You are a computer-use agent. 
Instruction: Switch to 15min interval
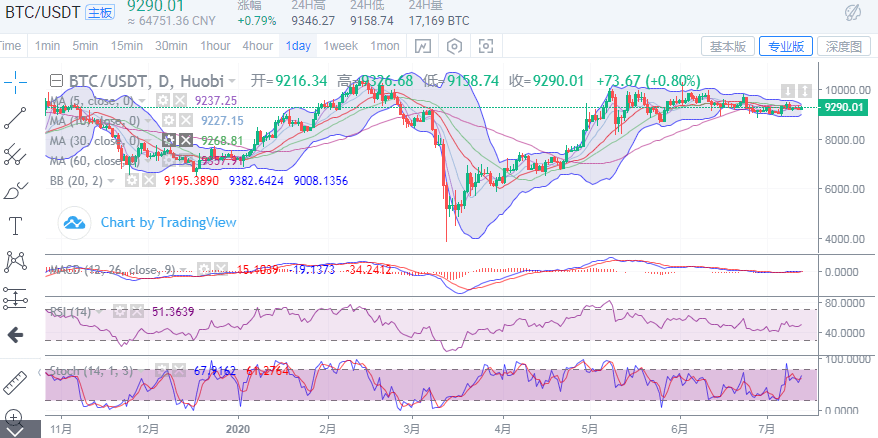pyautogui.click(x=126, y=46)
